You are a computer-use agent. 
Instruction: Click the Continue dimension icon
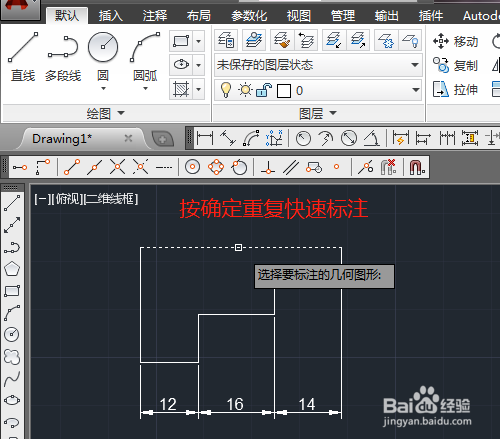[447, 138]
